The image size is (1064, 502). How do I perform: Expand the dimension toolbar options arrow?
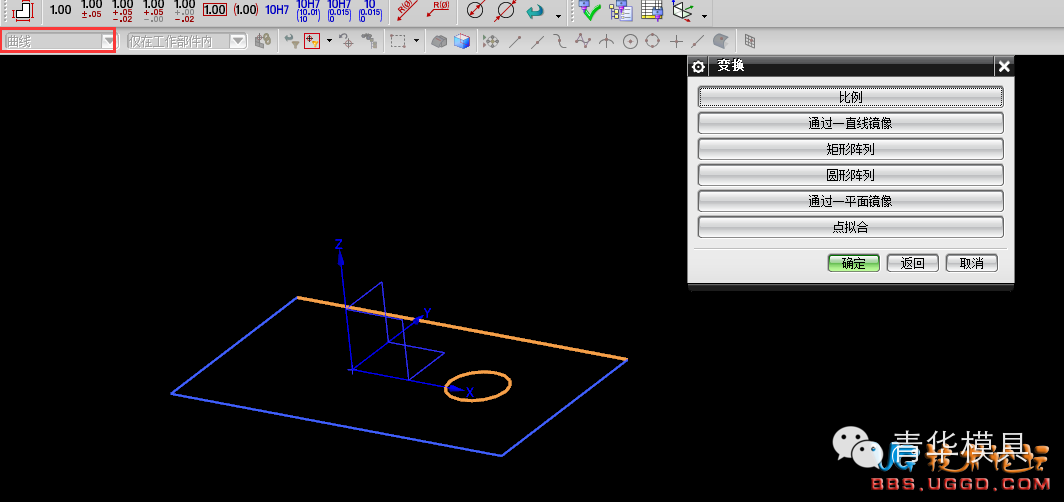558,16
